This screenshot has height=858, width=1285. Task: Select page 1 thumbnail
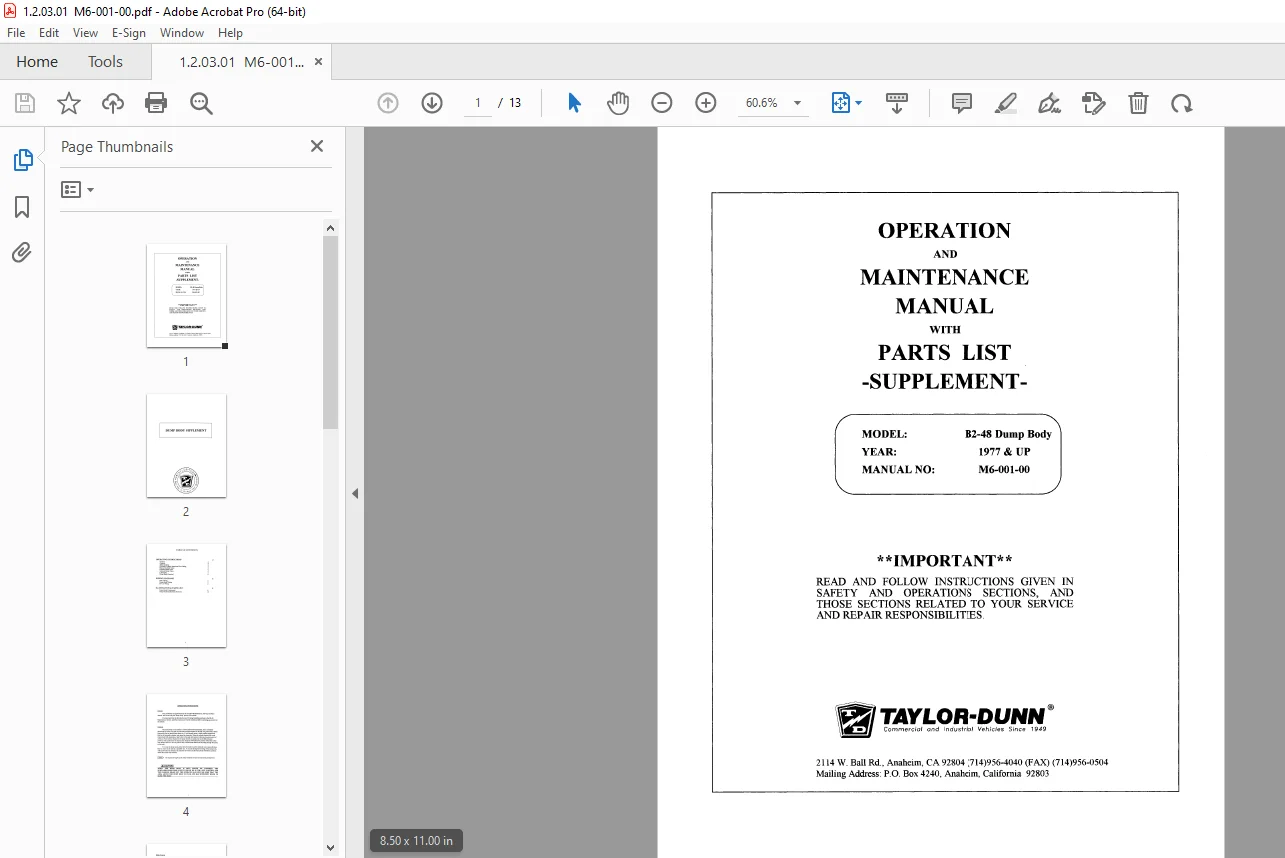(x=186, y=295)
